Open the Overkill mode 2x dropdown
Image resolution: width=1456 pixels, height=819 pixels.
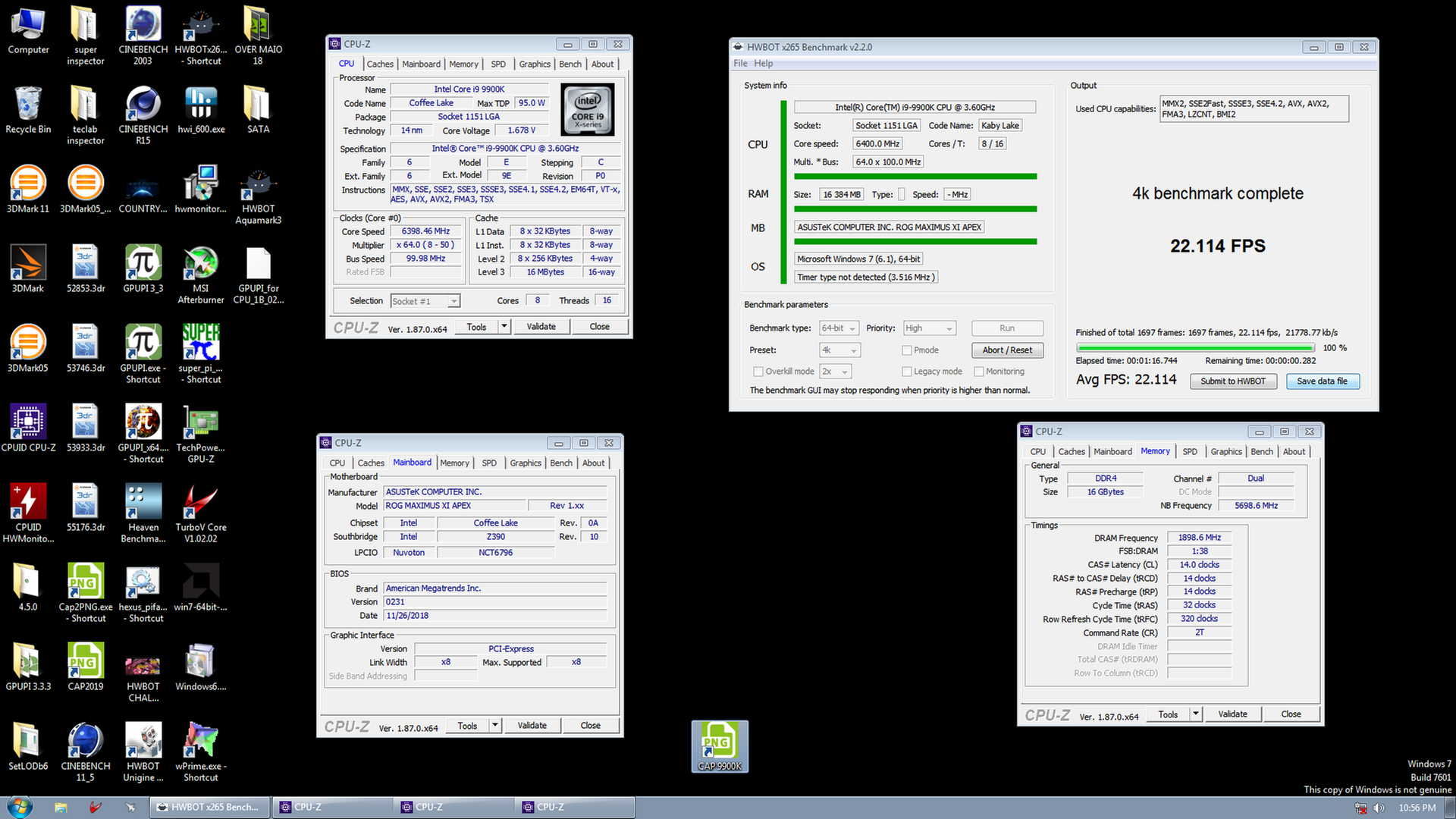click(835, 372)
